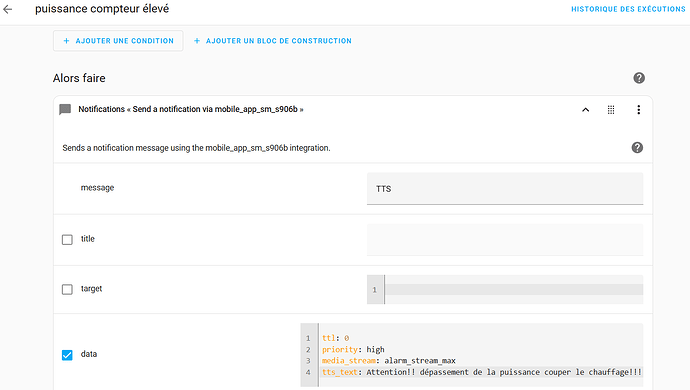Image resolution: width=690 pixels, height=390 pixels.
Task: Edit the message field containing TTS
Action: pos(505,189)
